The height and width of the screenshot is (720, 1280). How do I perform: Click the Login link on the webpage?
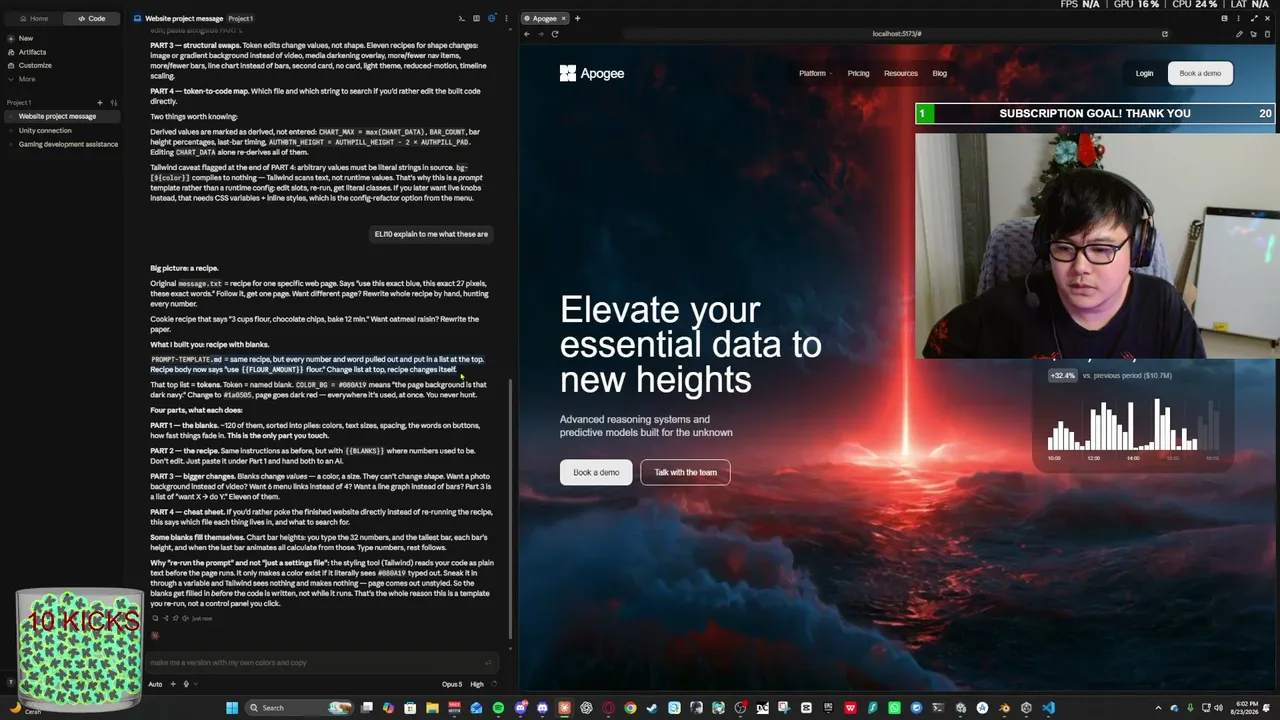tap(1144, 73)
